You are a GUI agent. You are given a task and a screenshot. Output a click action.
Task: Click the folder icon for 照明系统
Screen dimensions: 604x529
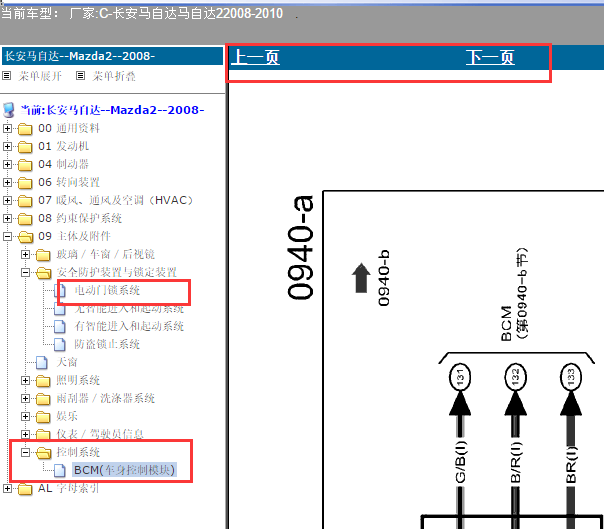tap(43, 381)
